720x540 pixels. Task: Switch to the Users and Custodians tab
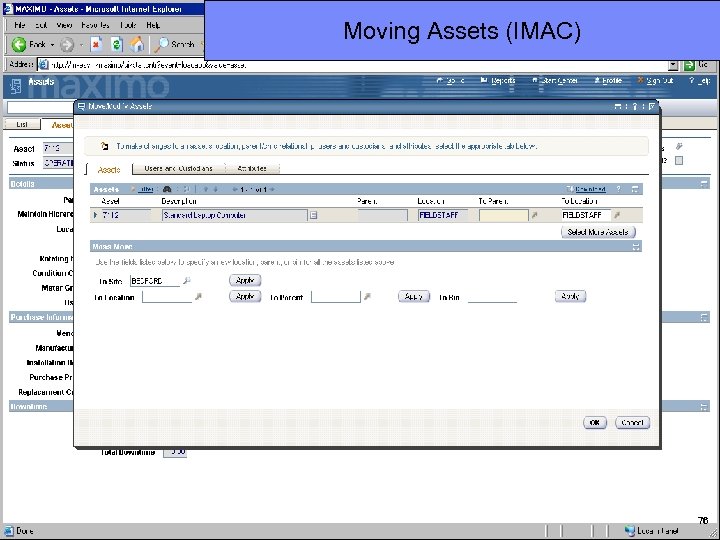click(x=179, y=169)
